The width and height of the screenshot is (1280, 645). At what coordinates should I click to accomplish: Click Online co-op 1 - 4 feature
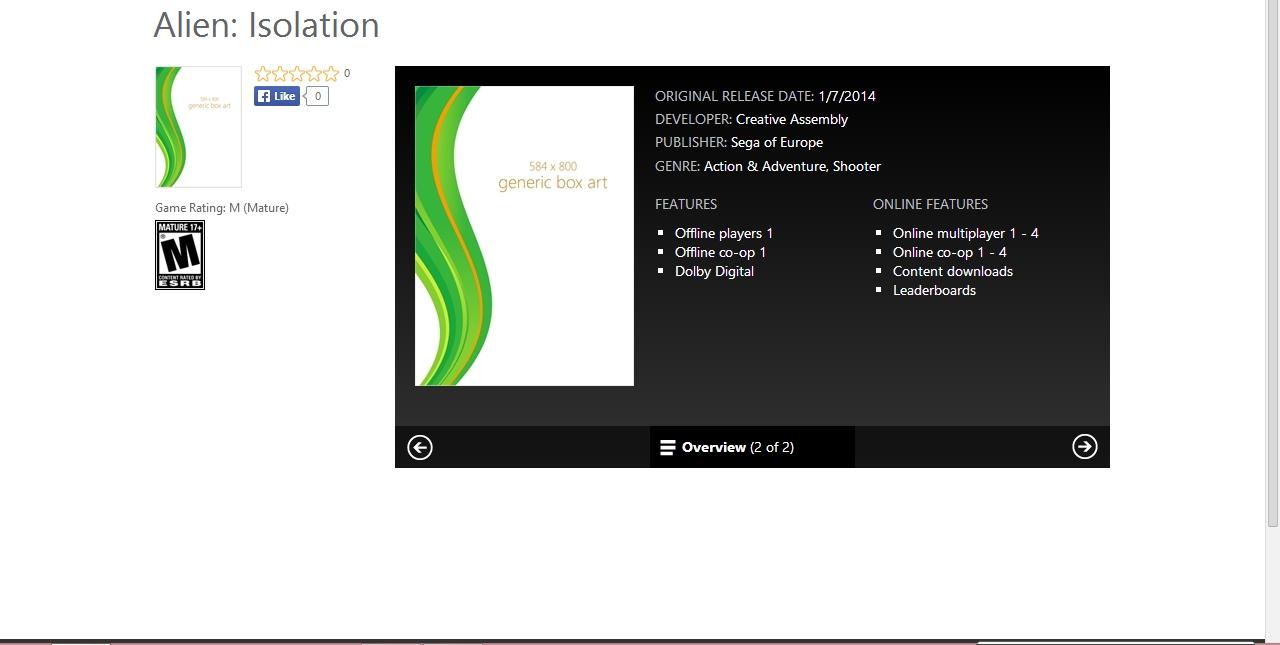point(950,252)
